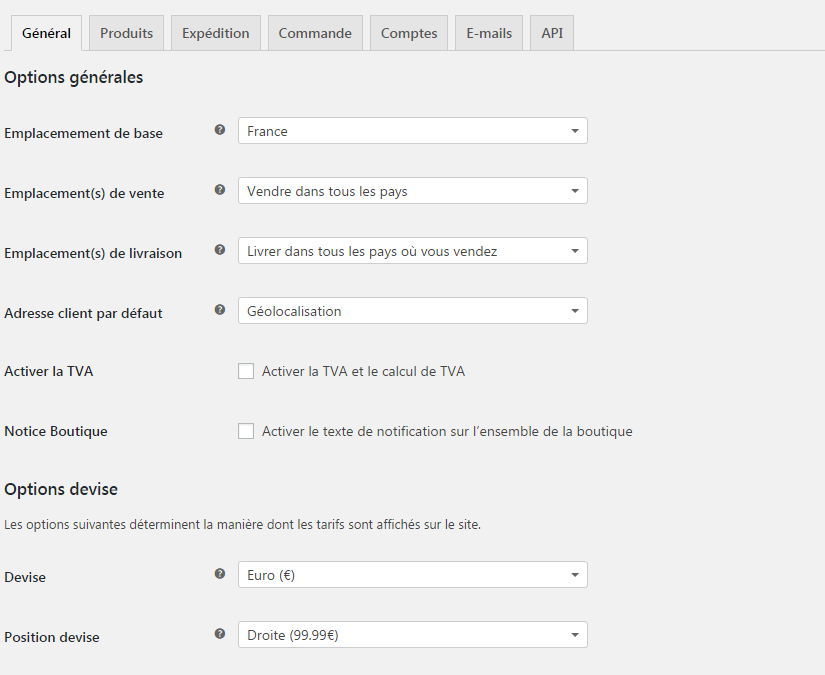
Task: Expand the Devise dropdown showing Euro
Action: [412, 574]
